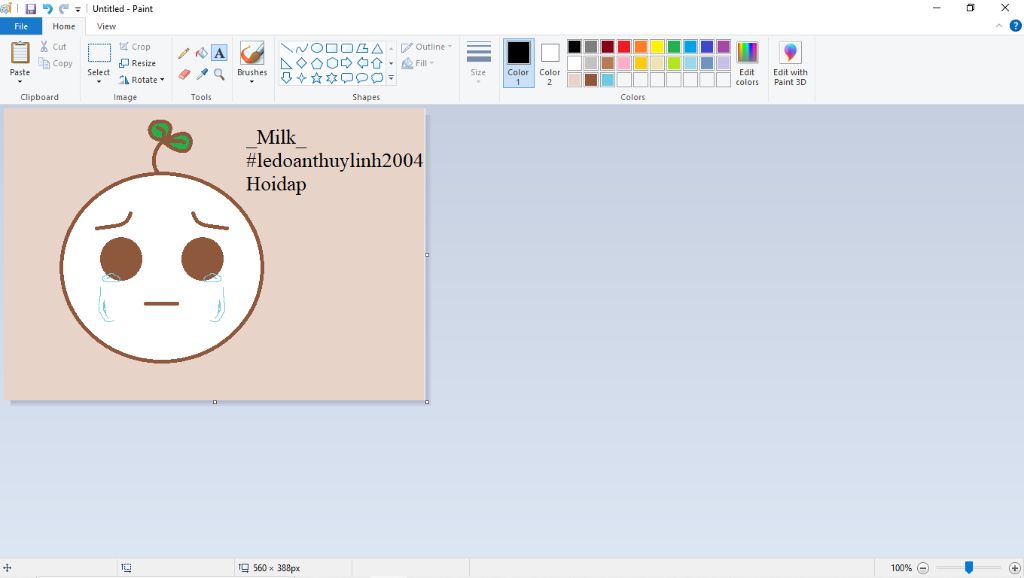Screen dimensions: 1024x578
Task: Select the Color picker eyedropper tool
Action: click(x=202, y=74)
